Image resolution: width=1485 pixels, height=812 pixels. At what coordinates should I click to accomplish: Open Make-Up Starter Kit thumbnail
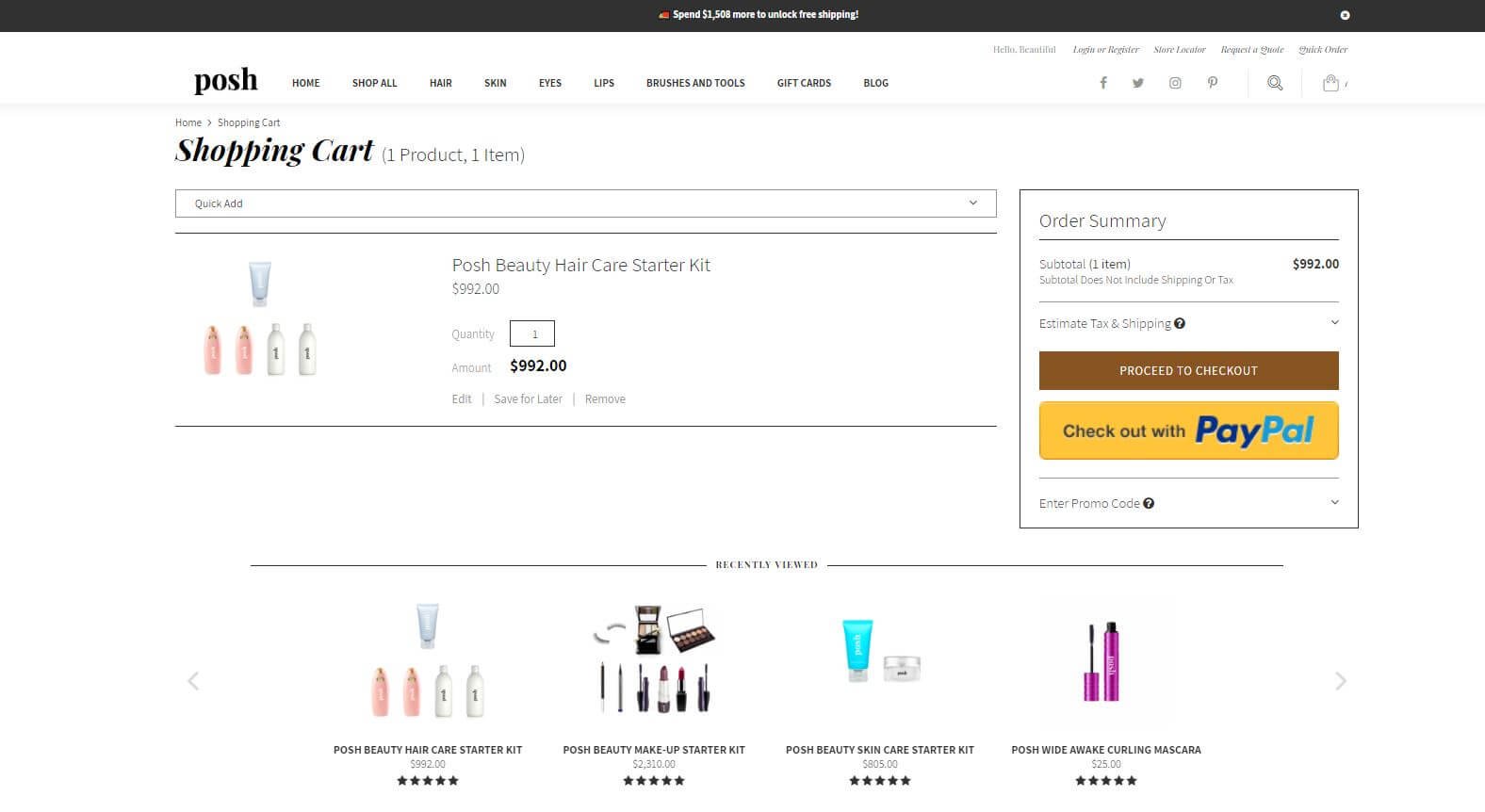pyautogui.click(x=654, y=660)
